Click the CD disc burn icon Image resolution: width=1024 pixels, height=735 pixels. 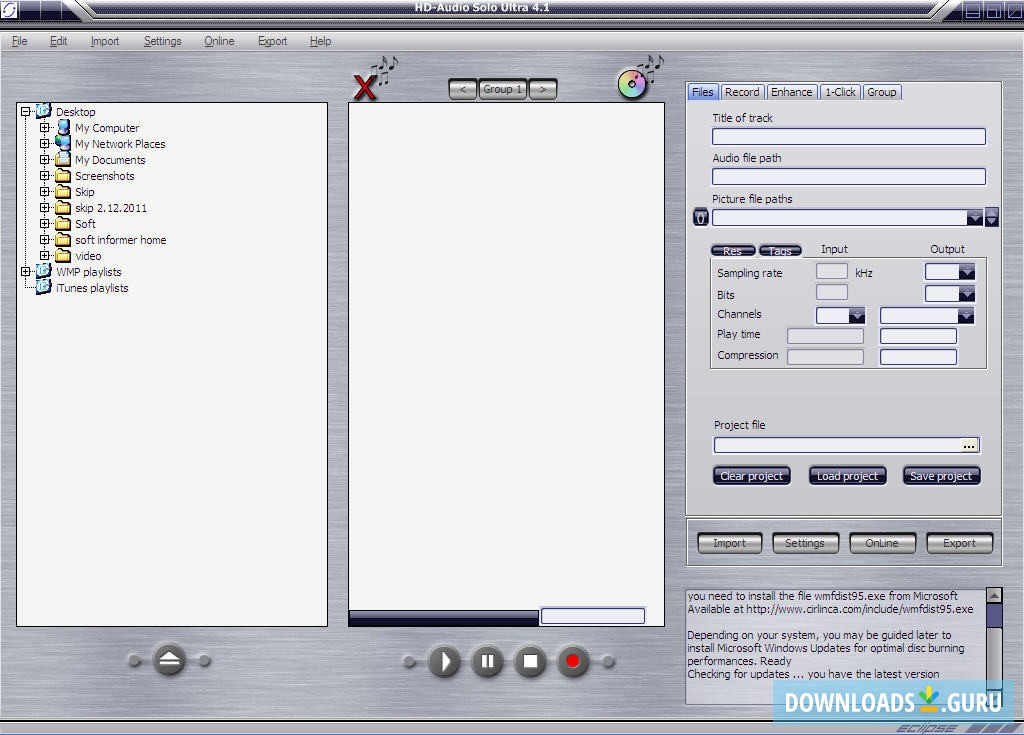(632, 84)
